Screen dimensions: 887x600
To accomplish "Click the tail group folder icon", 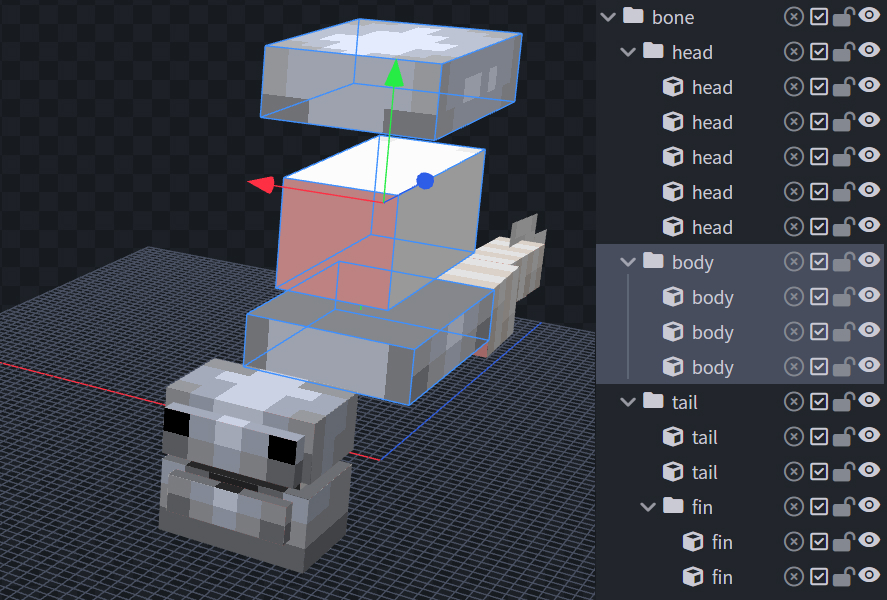I will [653, 401].
